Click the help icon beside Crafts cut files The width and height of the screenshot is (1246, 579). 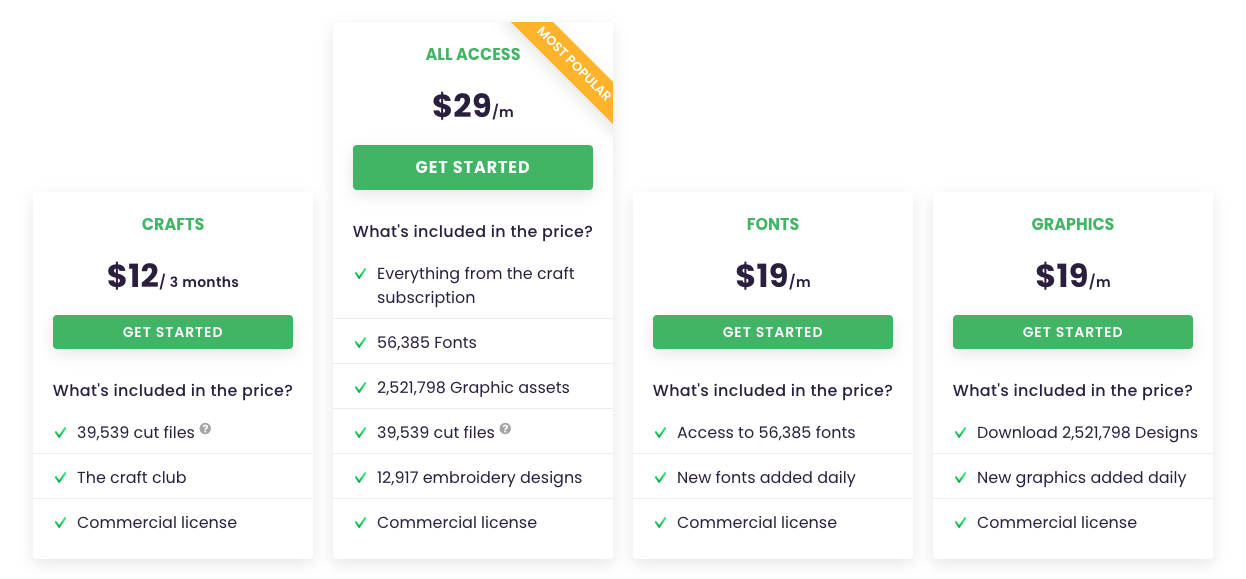205,429
